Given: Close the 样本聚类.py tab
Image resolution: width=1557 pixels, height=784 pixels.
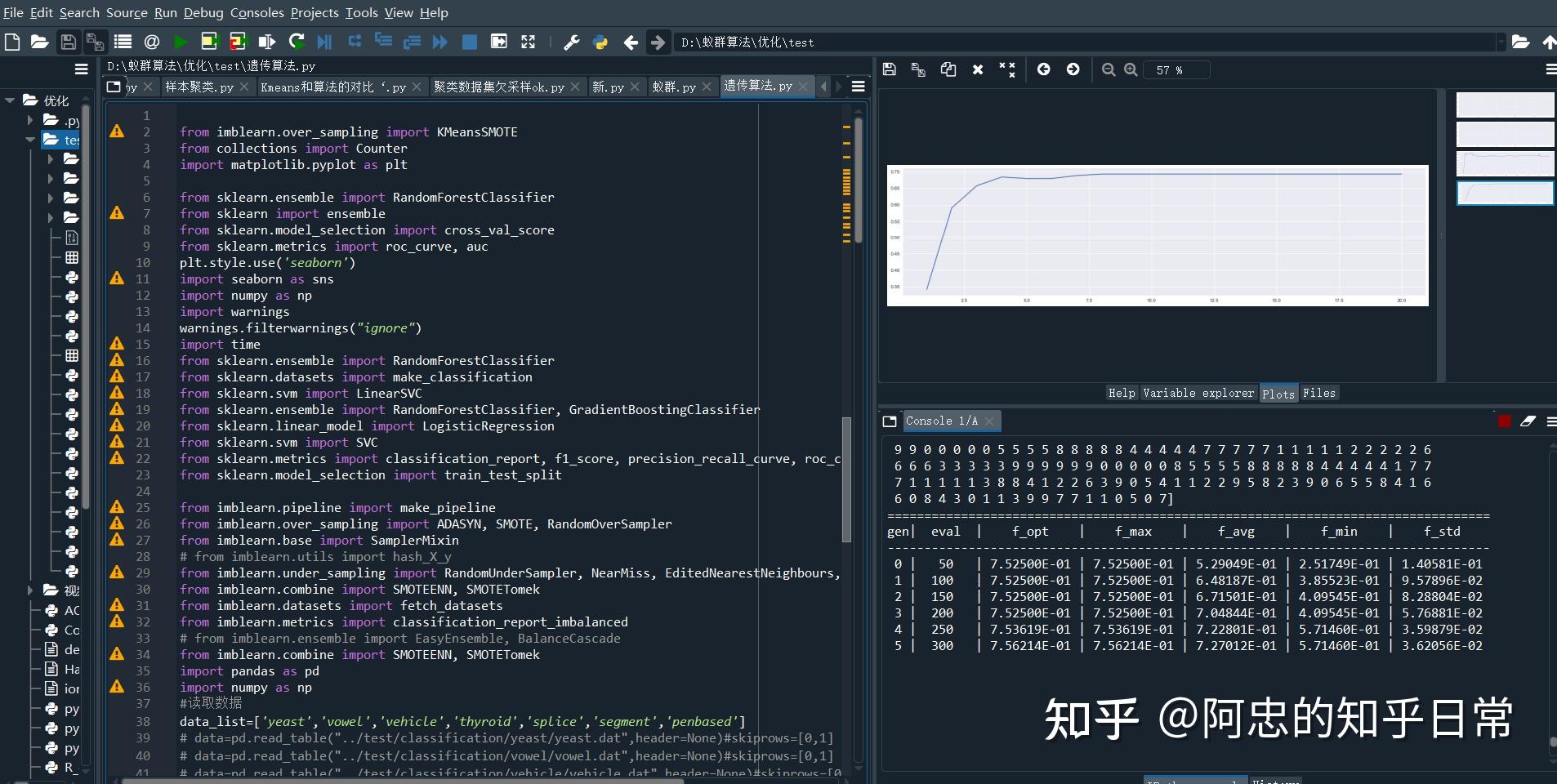Looking at the screenshot, I should (x=244, y=87).
